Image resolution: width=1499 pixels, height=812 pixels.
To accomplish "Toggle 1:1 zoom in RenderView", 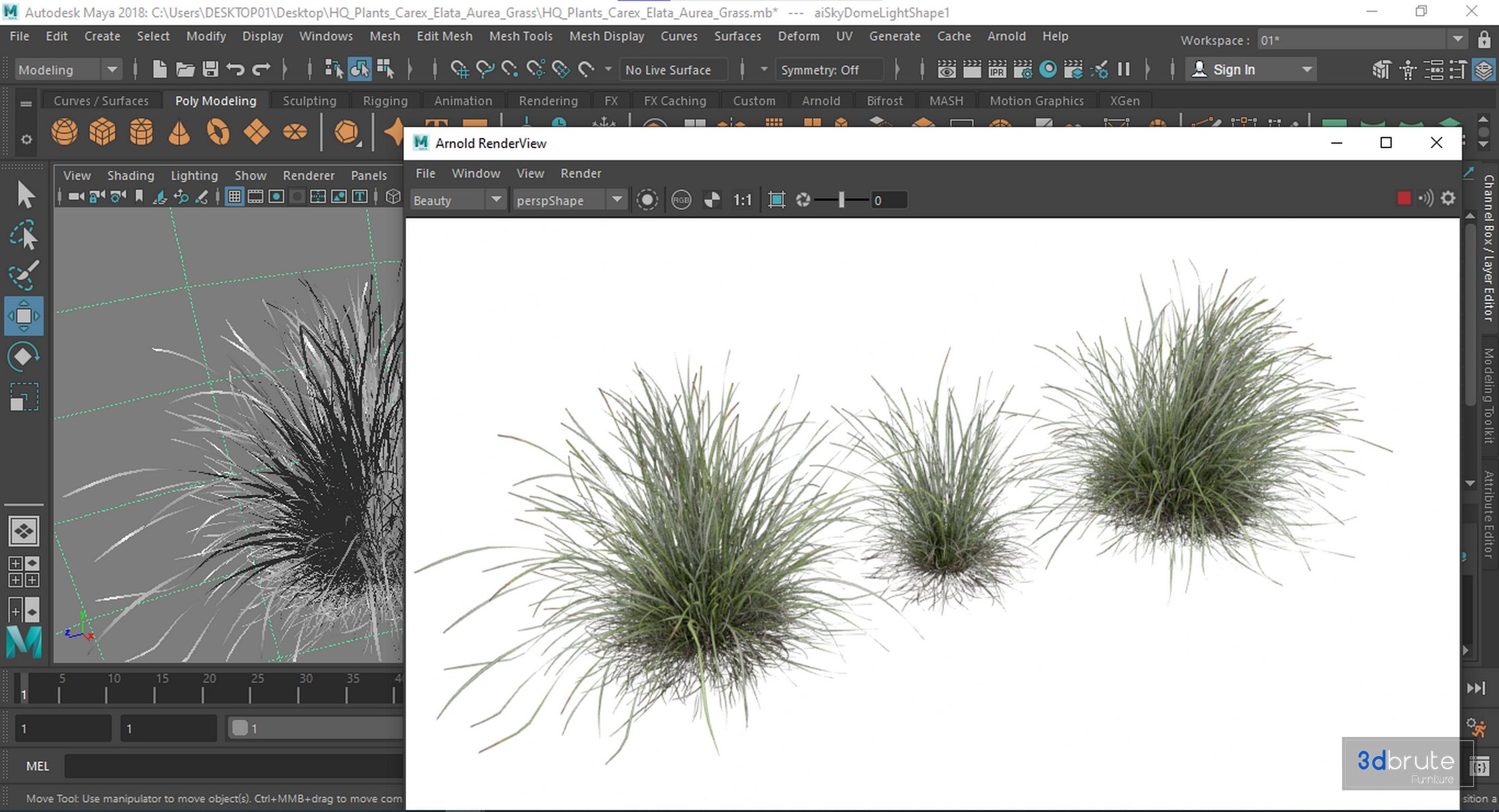I will click(x=742, y=200).
